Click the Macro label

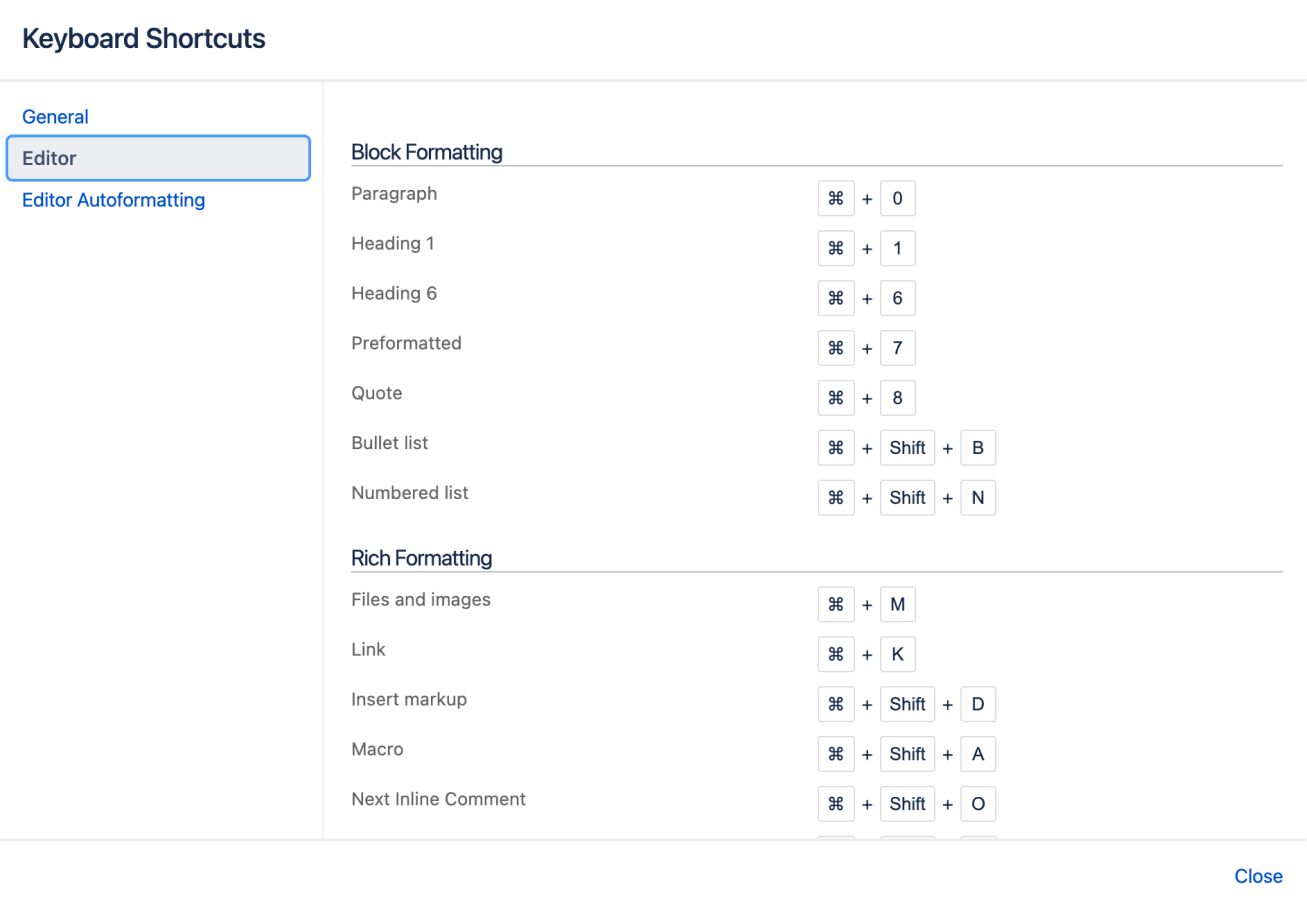(377, 749)
